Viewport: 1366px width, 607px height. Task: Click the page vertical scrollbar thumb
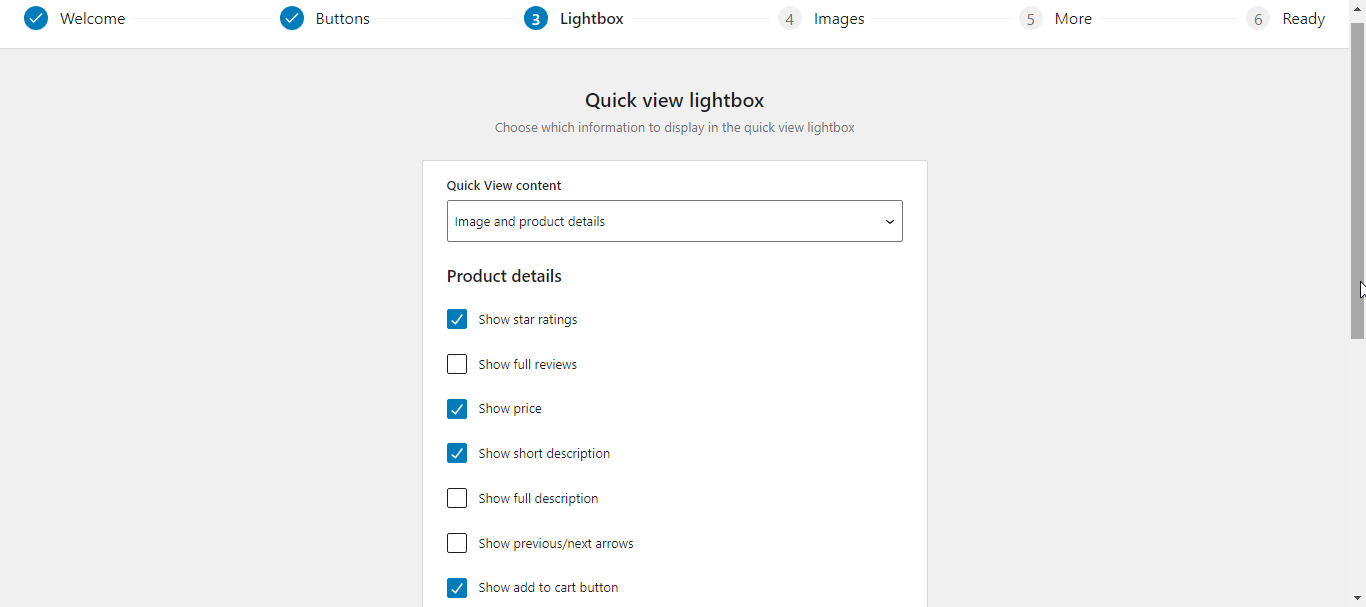[1358, 180]
